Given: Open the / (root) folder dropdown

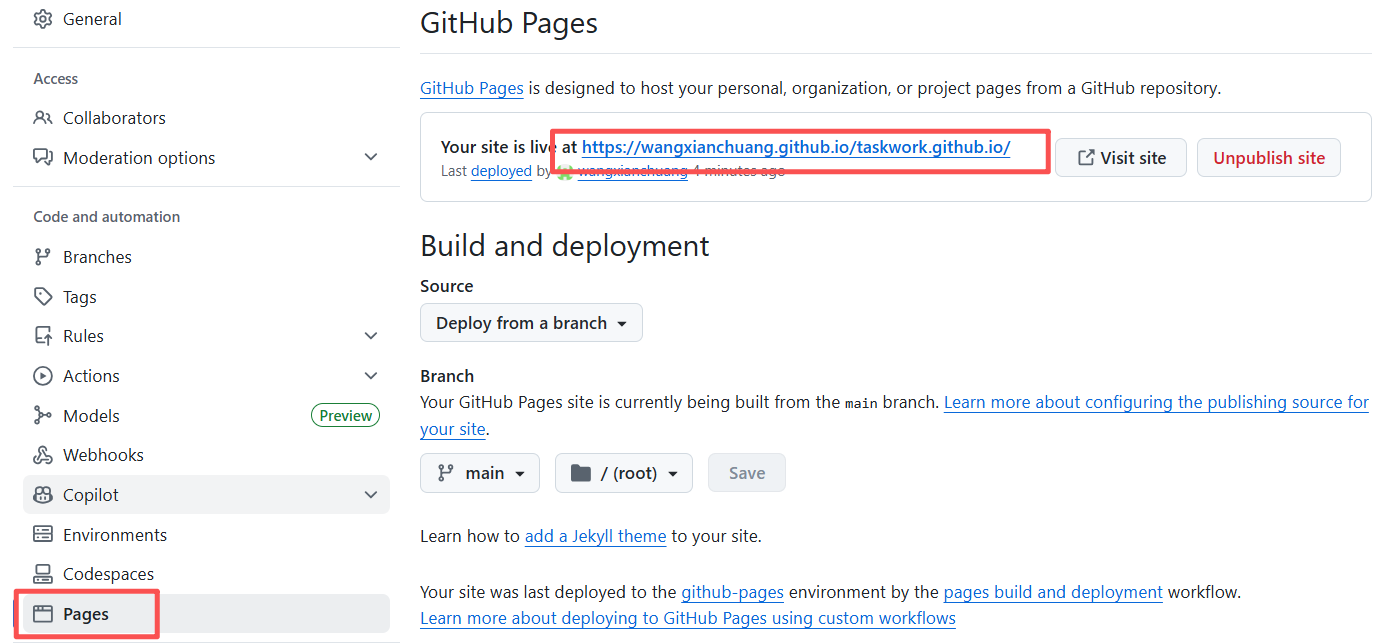Looking at the screenshot, I should [624, 473].
